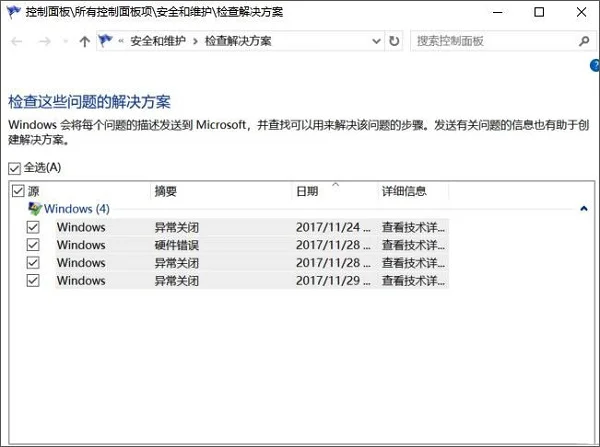Open 查看技术详 link for 硬件错误 row
Screen dimensions: 600x447
coord(413,245)
